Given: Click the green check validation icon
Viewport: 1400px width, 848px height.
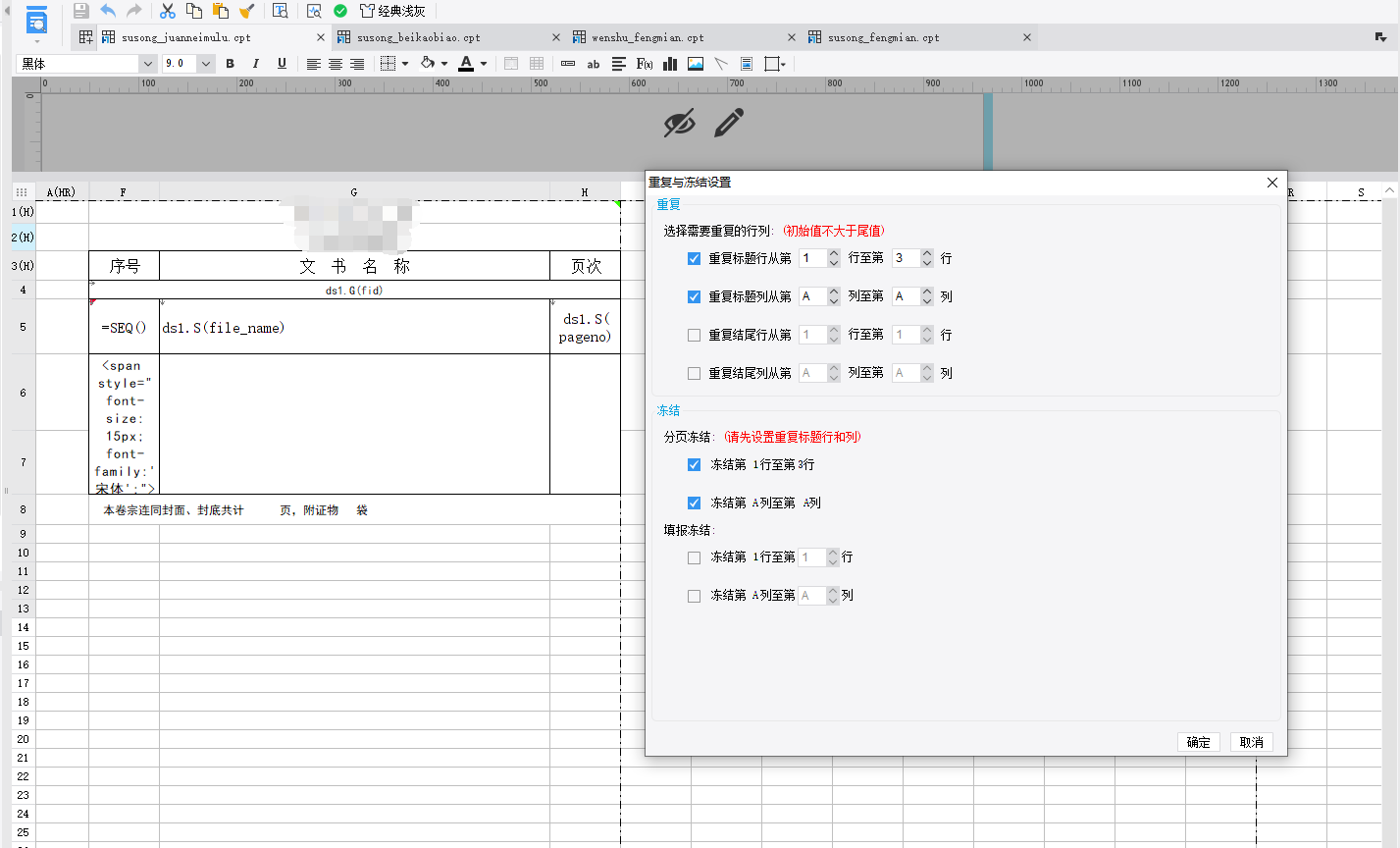Looking at the screenshot, I should coord(340,11).
